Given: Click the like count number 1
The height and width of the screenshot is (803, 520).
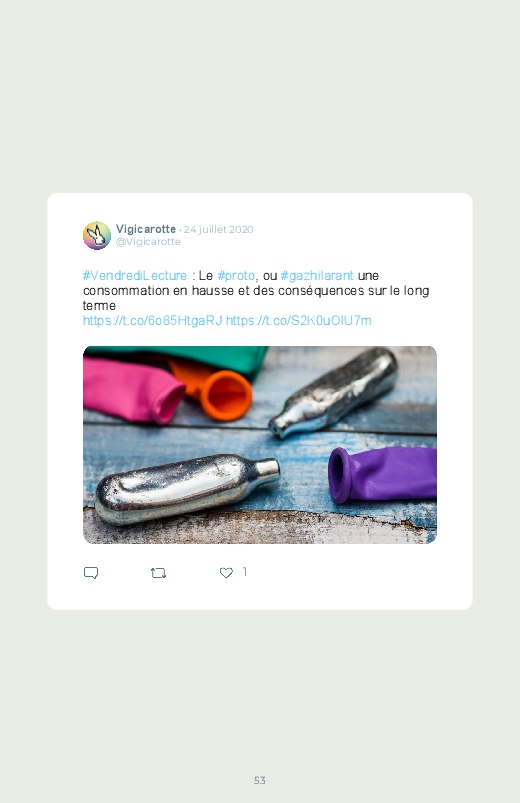Looking at the screenshot, I should pos(245,572).
